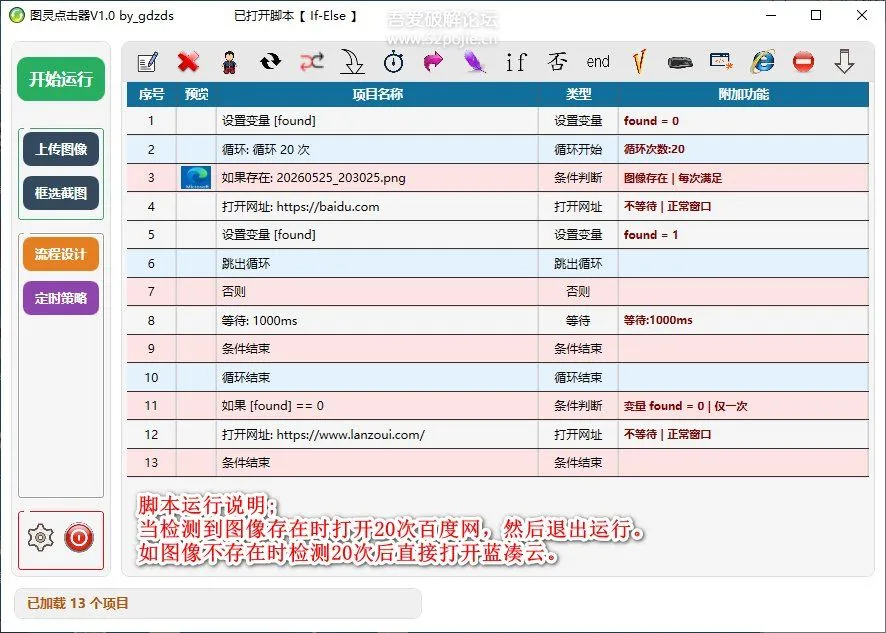Click the 'if' condition icon
The image size is (886, 633).
(x=516, y=62)
